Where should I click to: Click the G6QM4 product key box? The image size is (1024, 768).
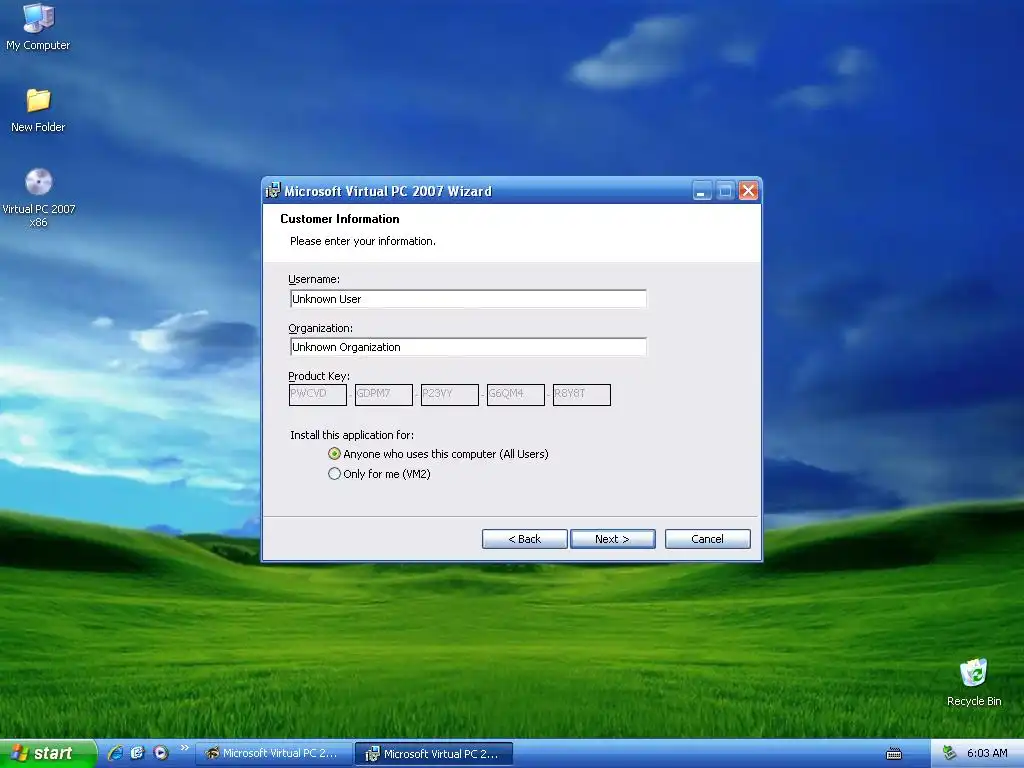click(x=515, y=394)
